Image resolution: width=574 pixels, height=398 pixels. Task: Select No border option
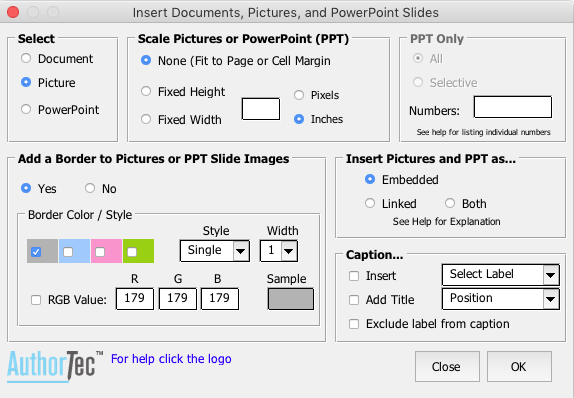pyautogui.click(x=90, y=188)
